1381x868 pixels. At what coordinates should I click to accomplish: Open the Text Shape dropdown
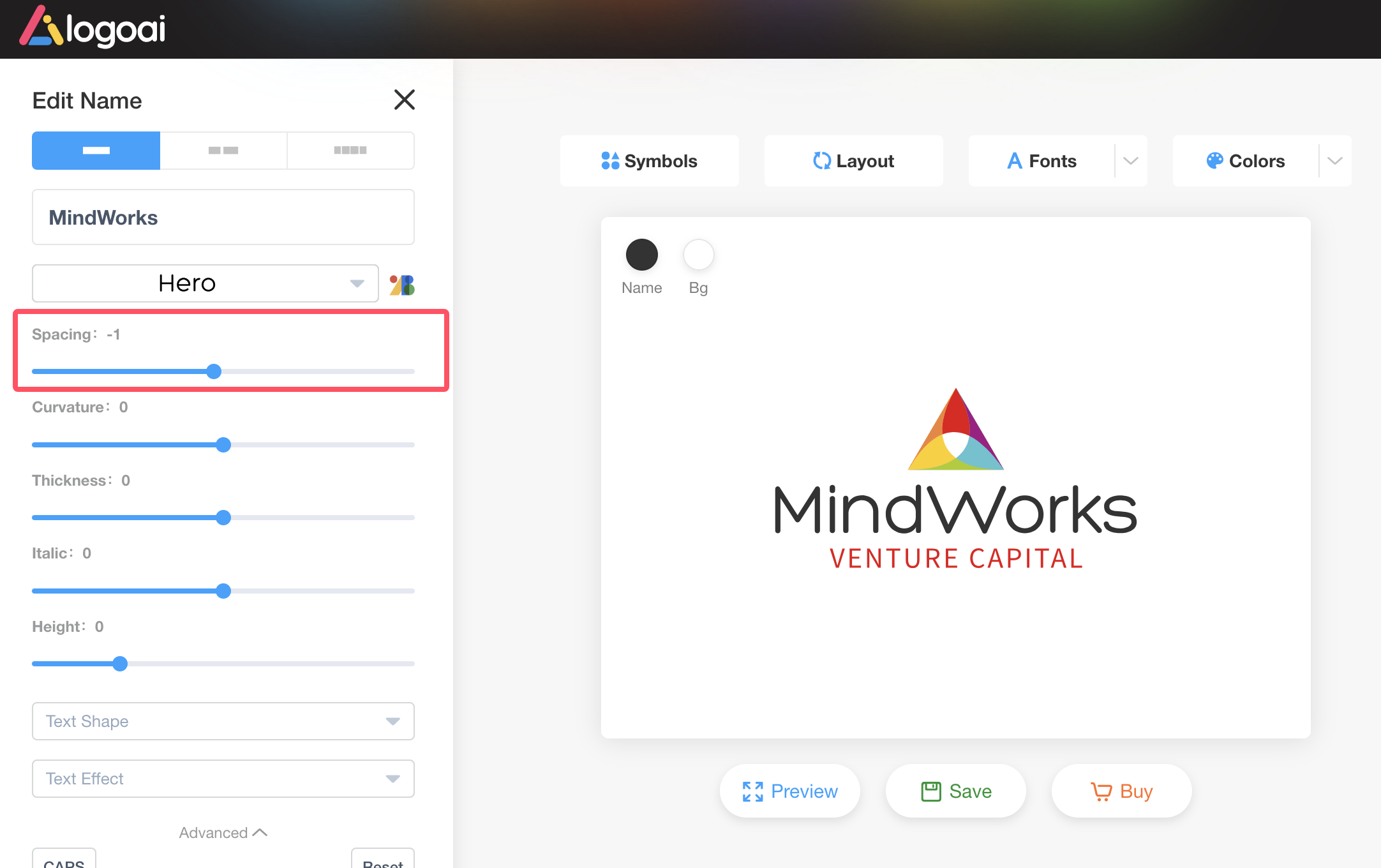click(x=223, y=721)
